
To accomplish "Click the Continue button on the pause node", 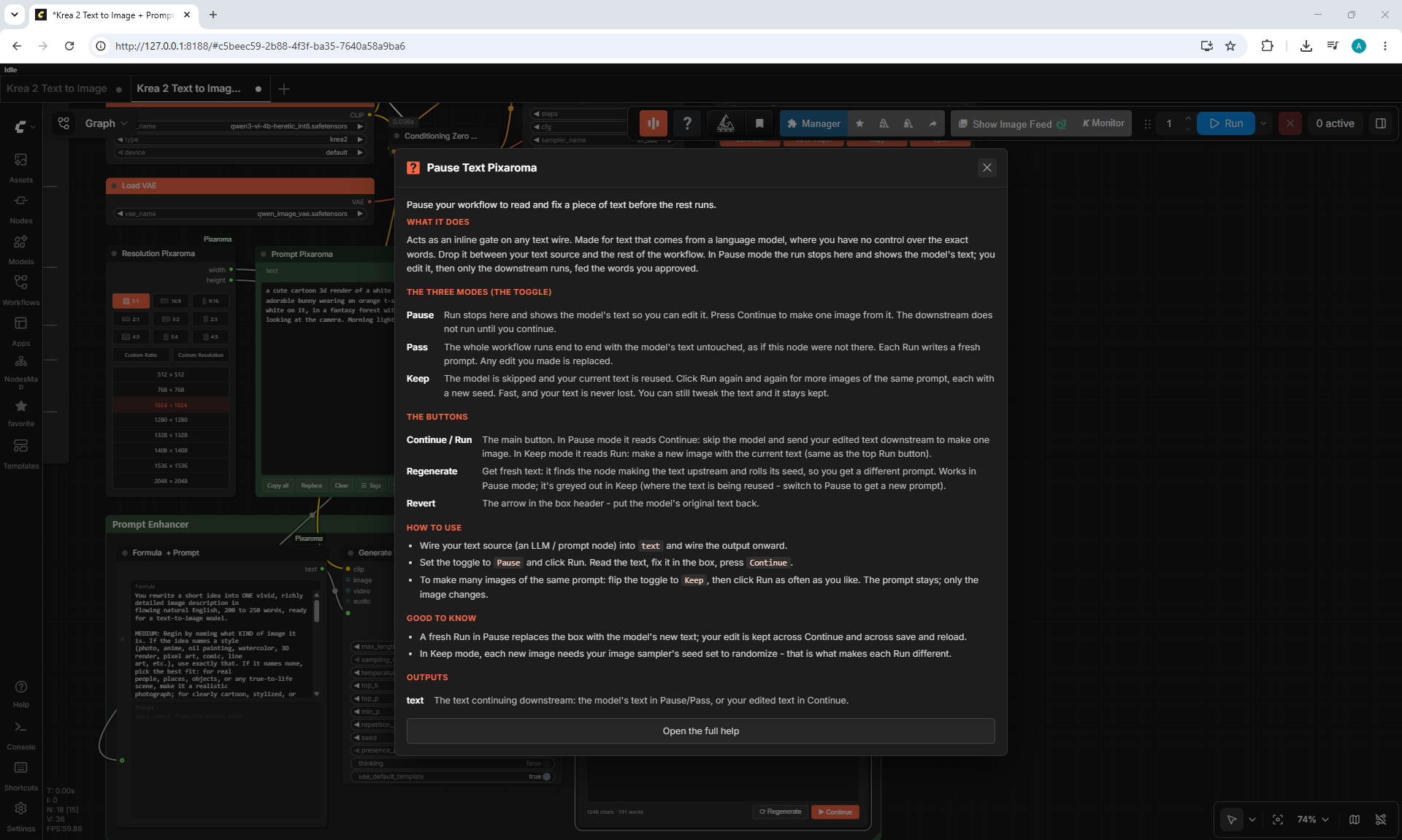I will [x=835, y=812].
